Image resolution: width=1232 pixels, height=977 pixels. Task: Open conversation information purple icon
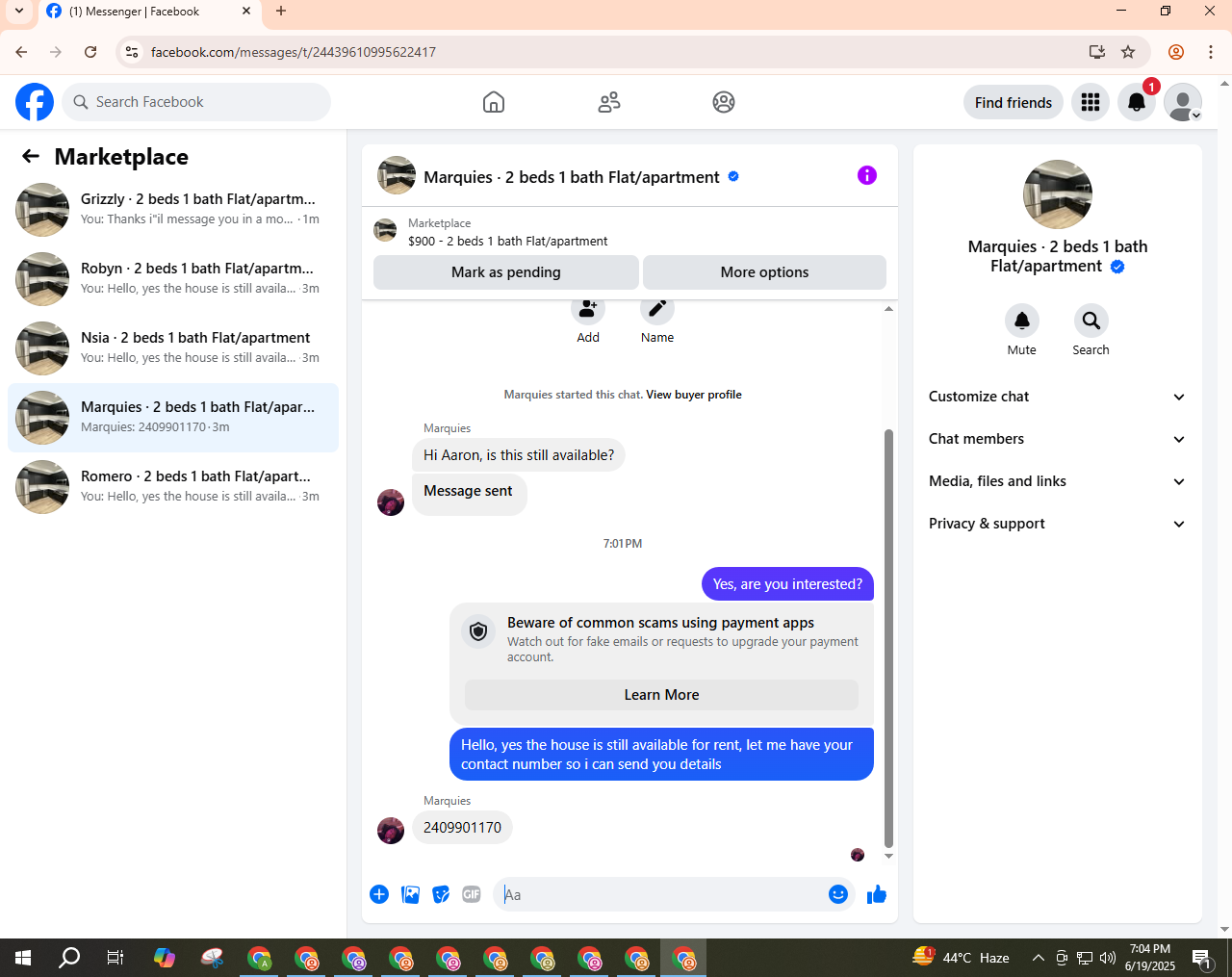[867, 175]
